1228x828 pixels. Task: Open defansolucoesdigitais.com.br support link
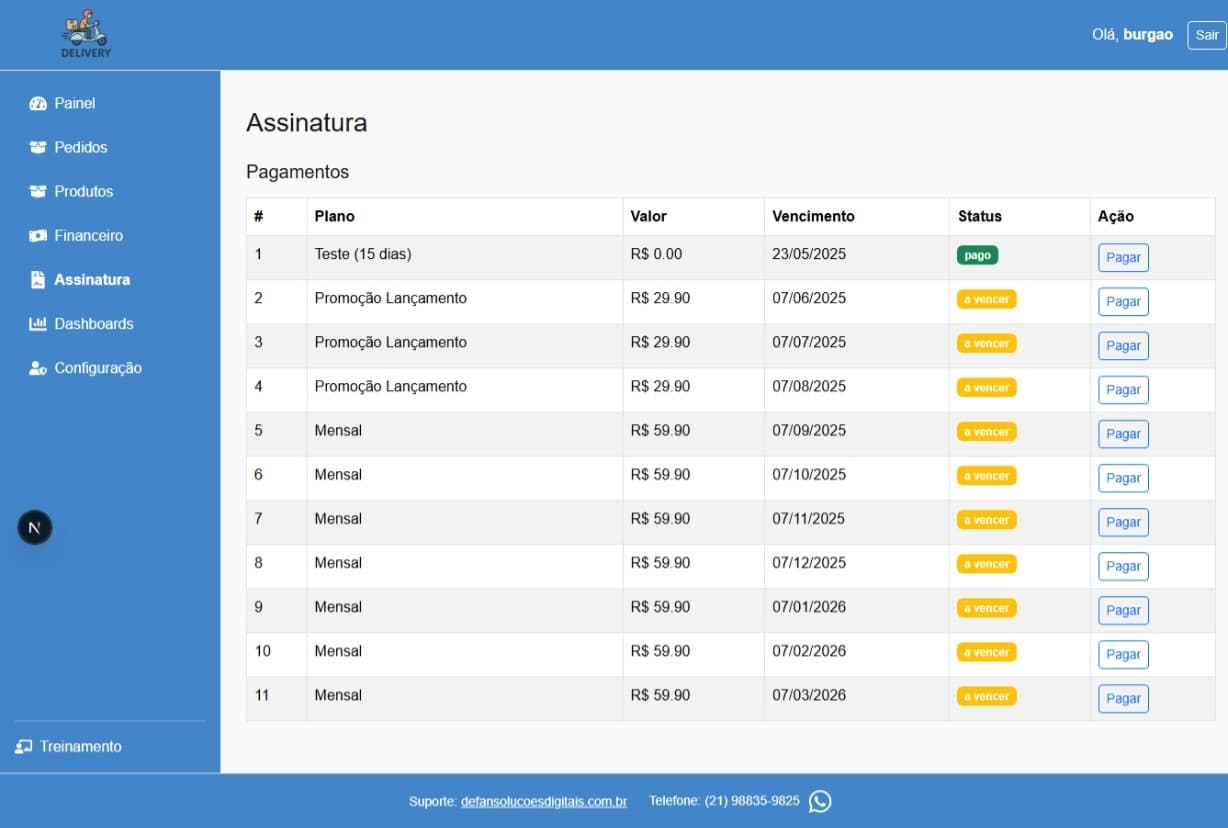coord(543,801)
